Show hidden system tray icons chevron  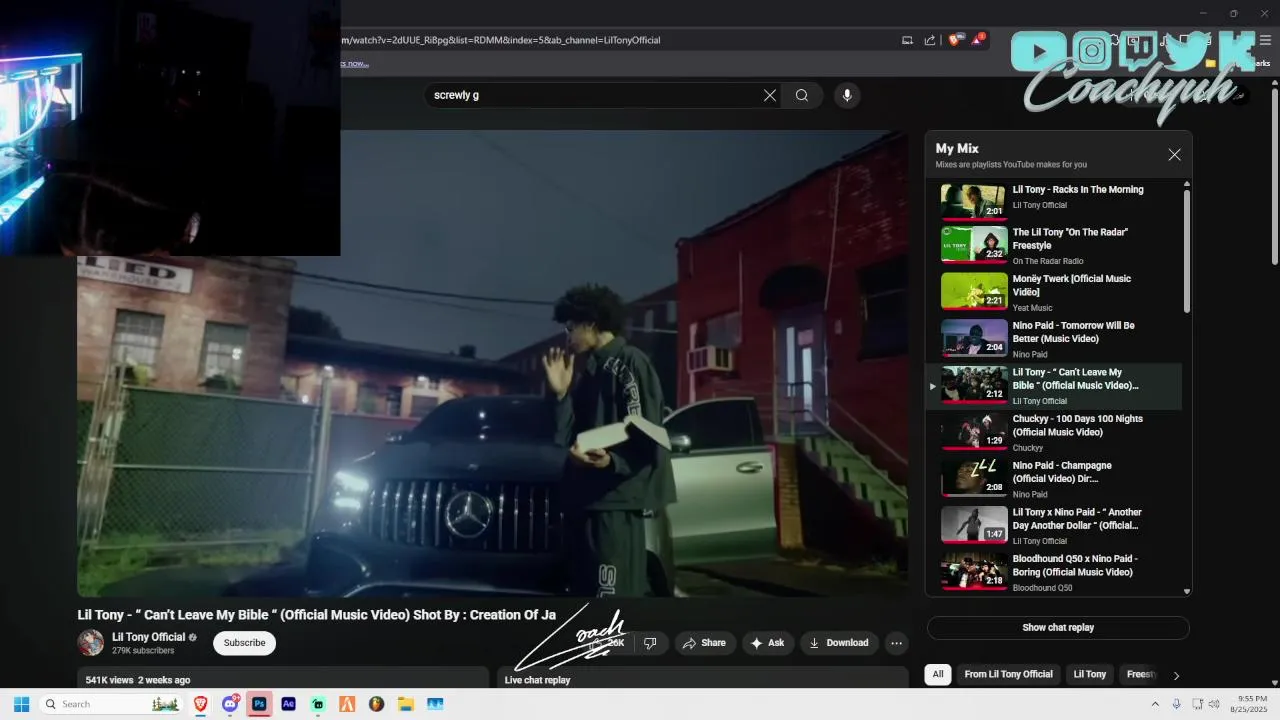coord(1155,704)
